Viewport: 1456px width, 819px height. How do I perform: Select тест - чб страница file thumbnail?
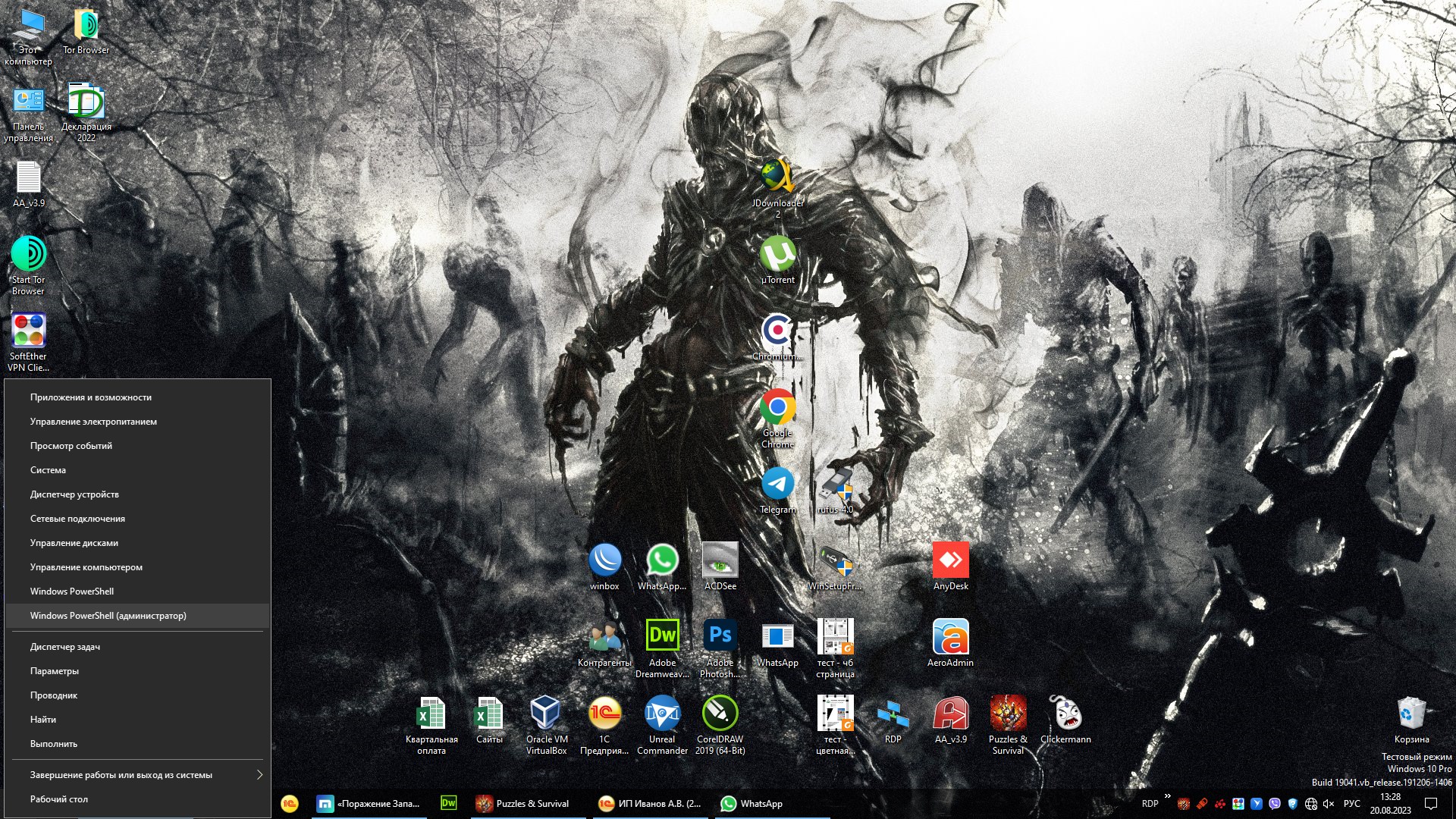pyautogui.click(x=836, y=648)
